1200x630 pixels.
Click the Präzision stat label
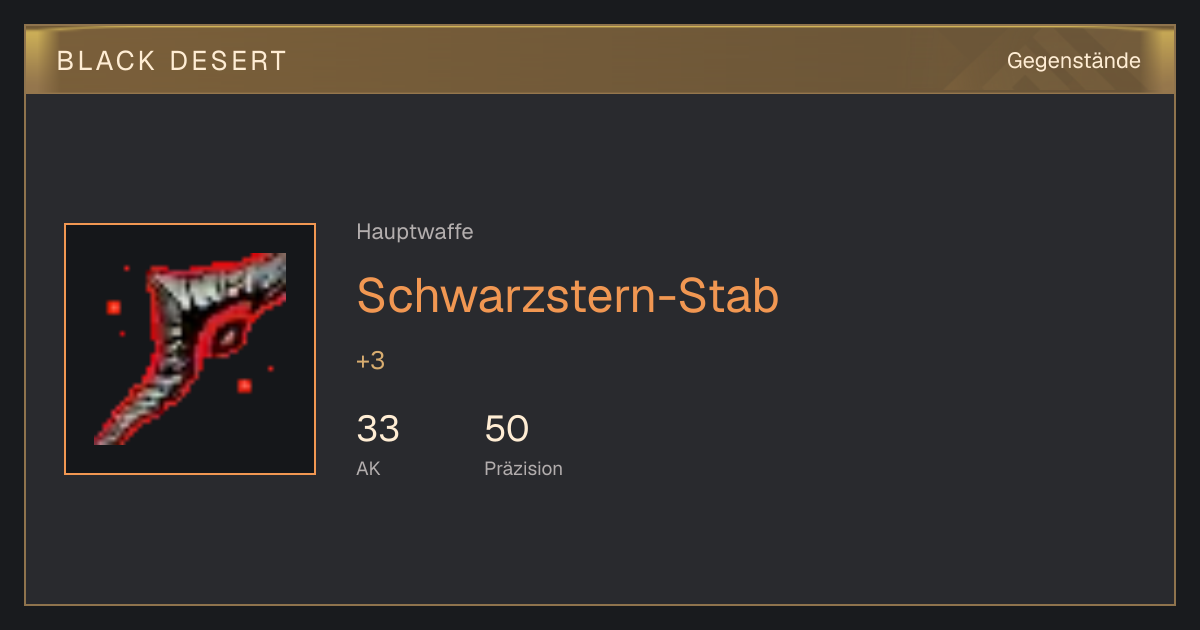(523, 468)
